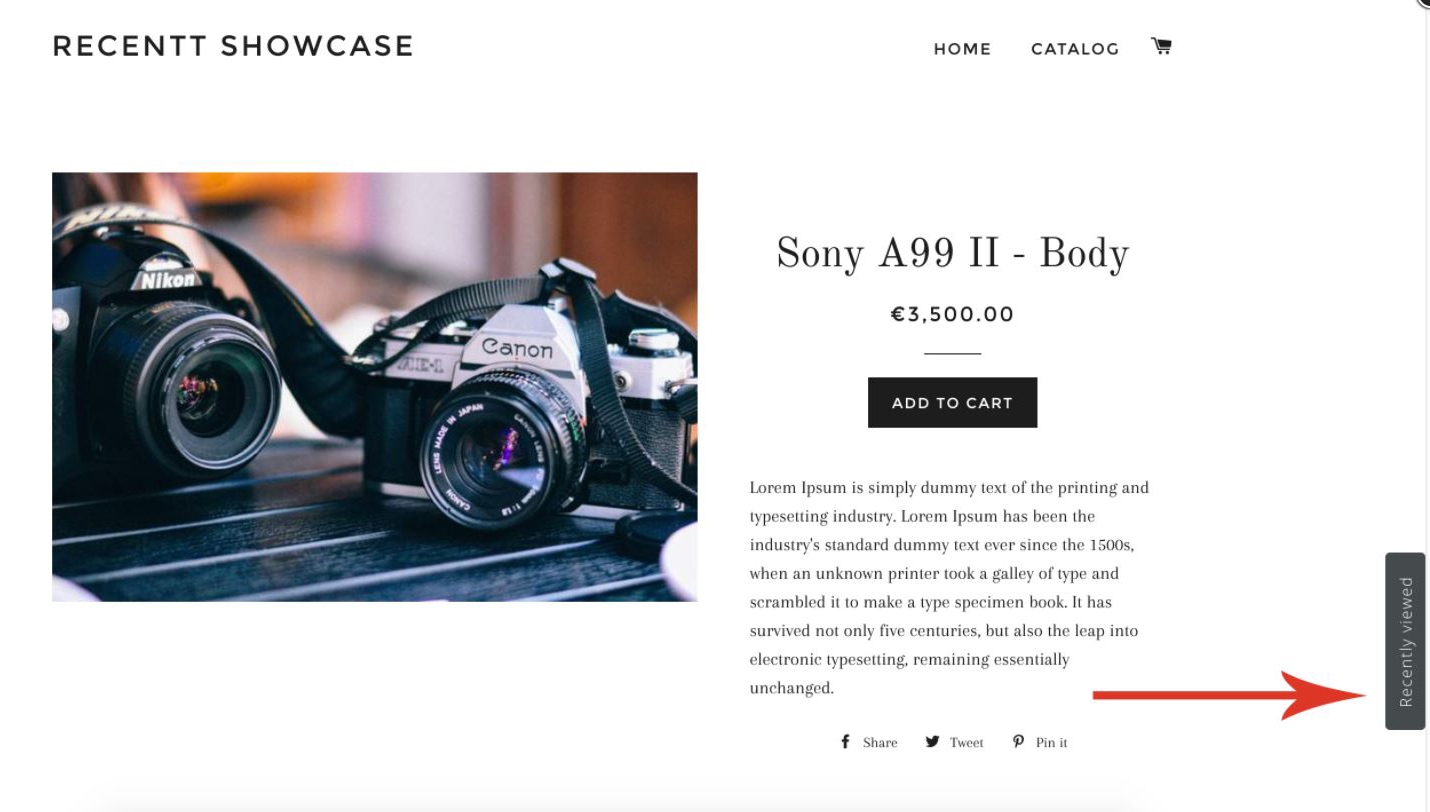Click the short divider line under the price
The width and height of the screenshot is (1430, 812).
pyautogui.click(x=952, y=353)
